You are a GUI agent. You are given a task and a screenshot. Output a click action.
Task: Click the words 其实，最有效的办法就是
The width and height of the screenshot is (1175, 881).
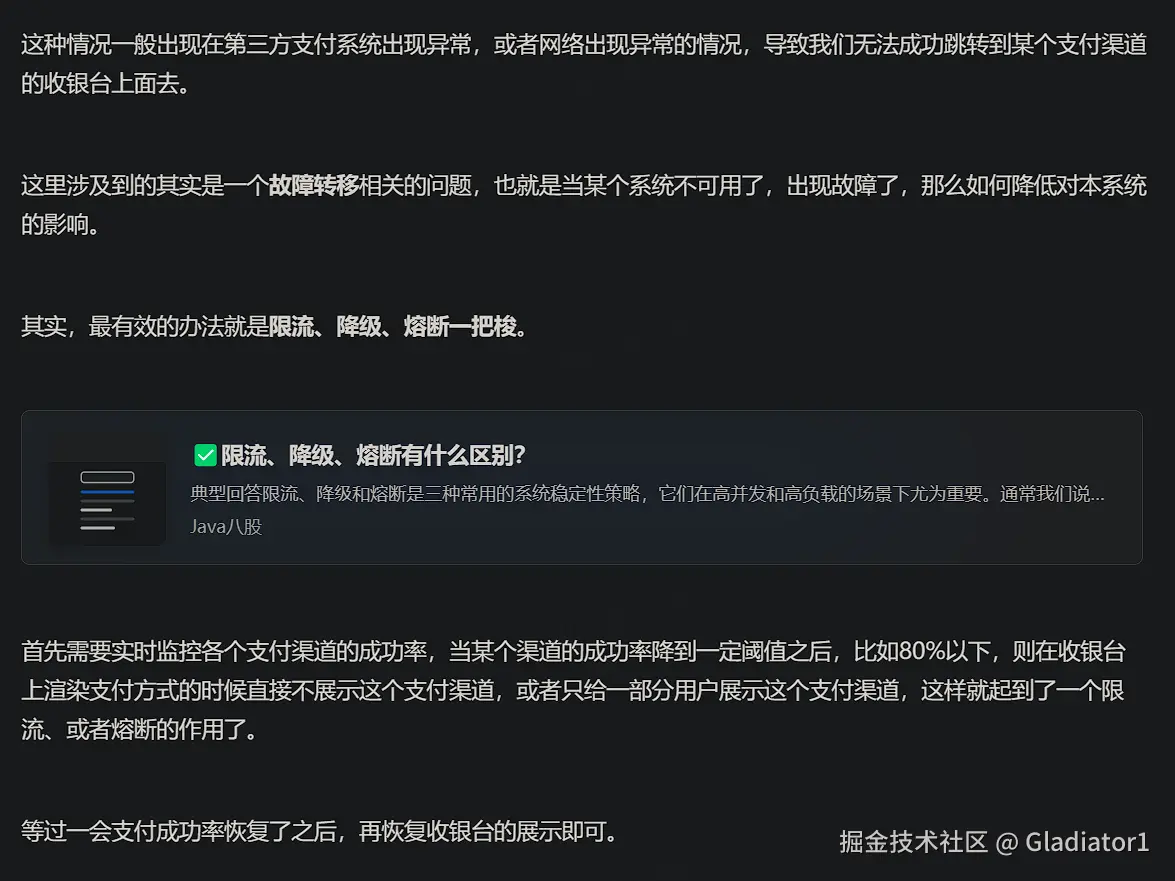(x=144, y=327)
